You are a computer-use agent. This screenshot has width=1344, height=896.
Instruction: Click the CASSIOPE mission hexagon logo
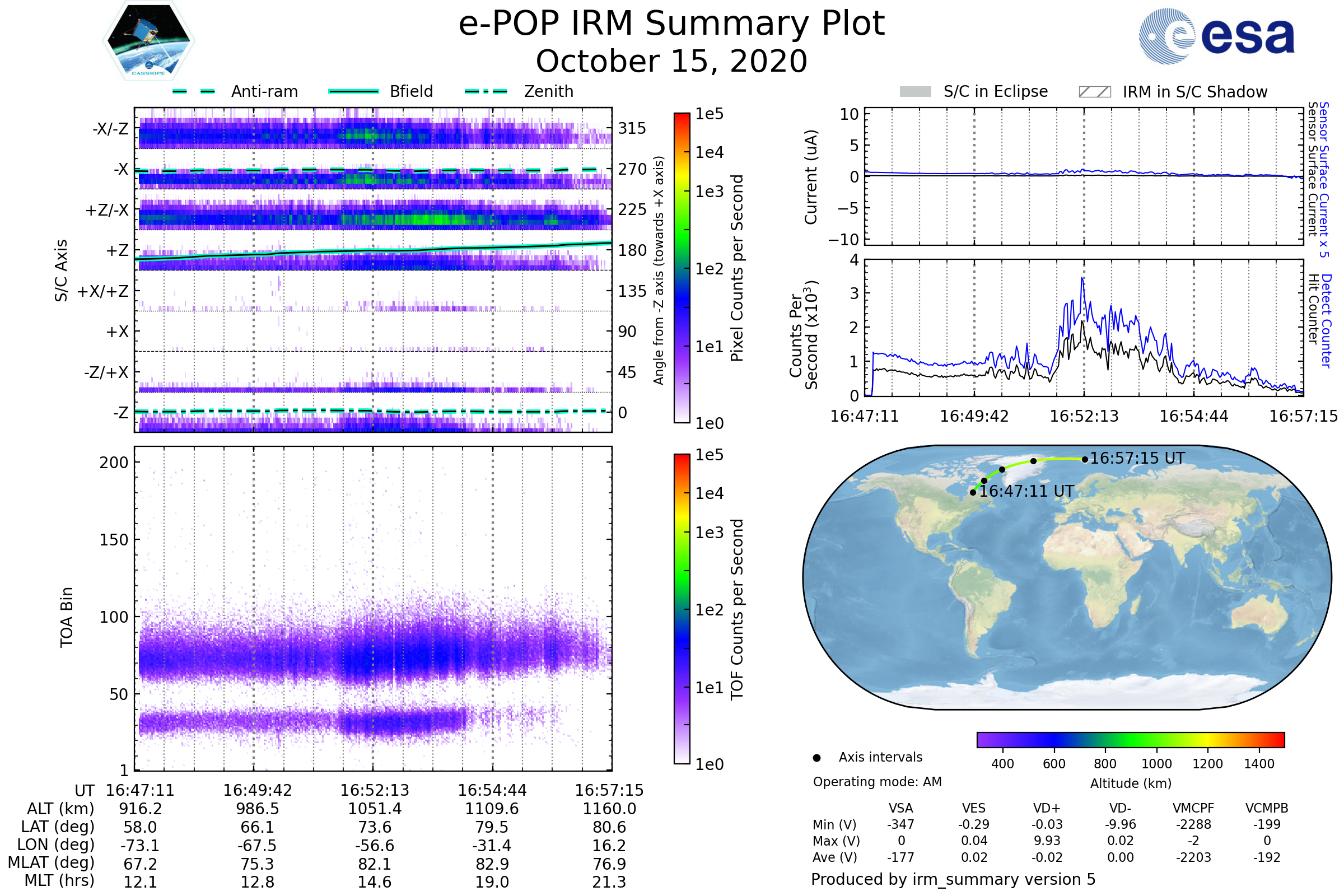tap(148, 41)
